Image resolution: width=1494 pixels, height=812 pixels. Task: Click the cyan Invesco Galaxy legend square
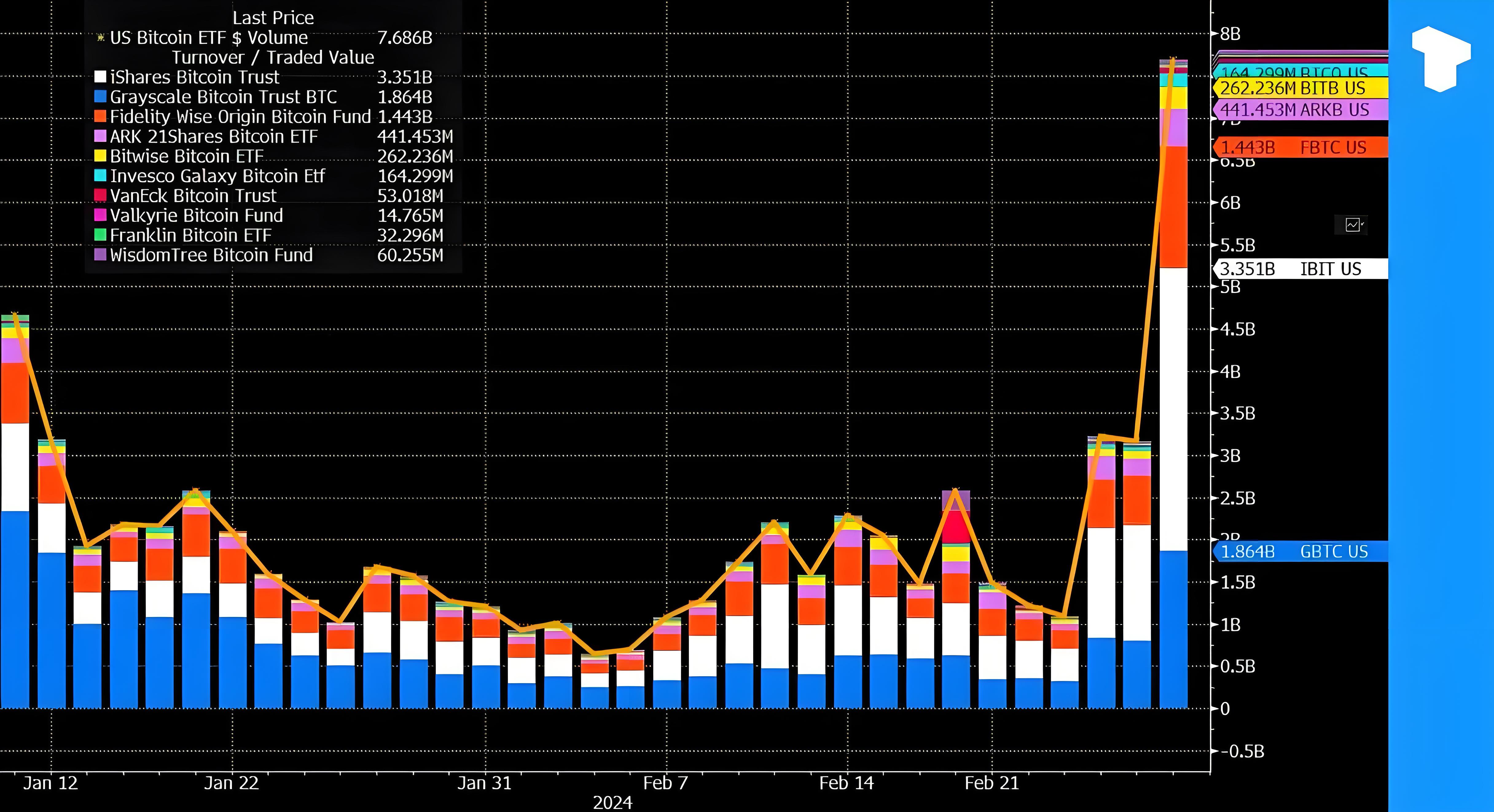coord(100,175)
